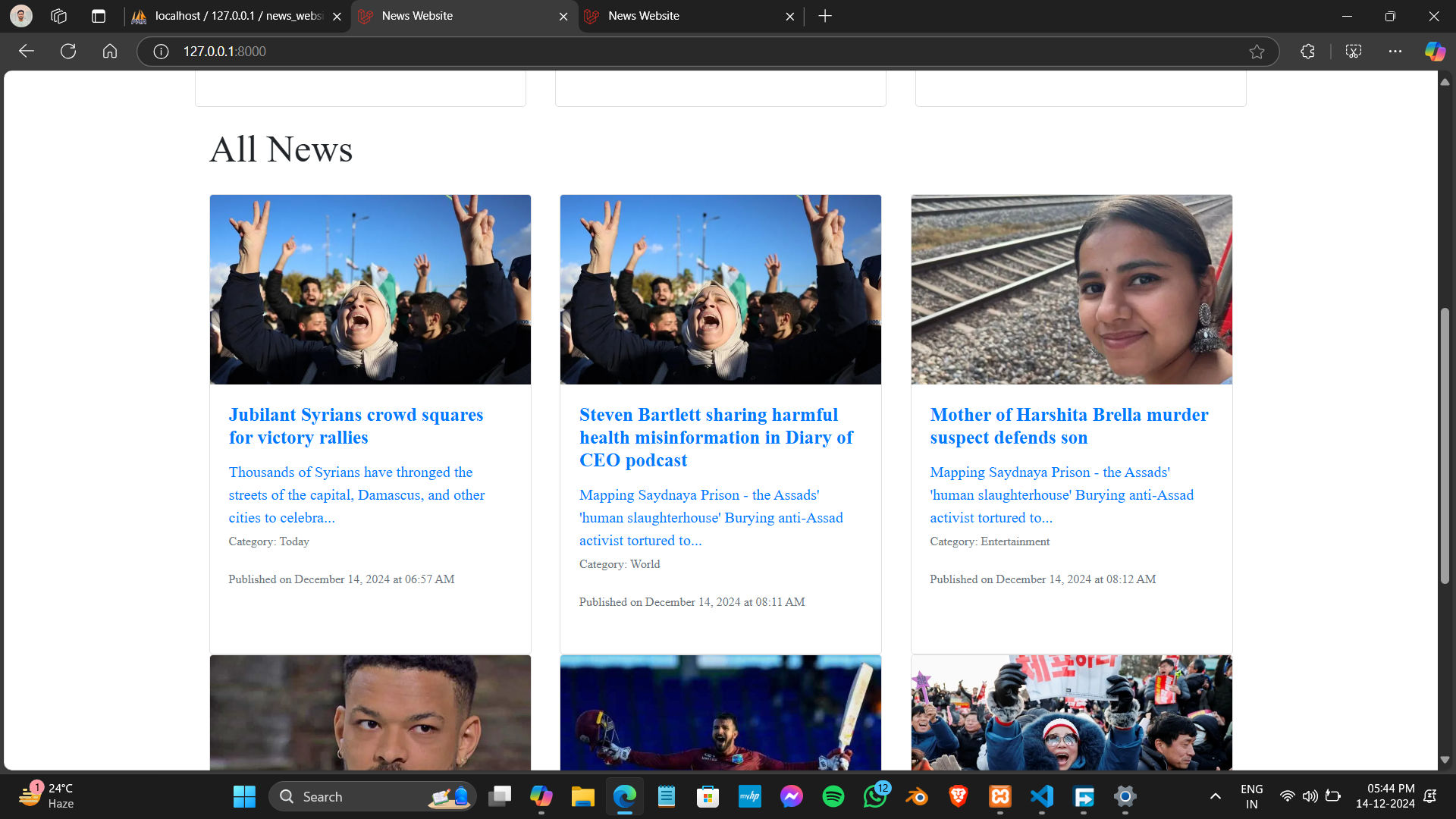Open Harshita Brella article railway photo

point(1072,290)
